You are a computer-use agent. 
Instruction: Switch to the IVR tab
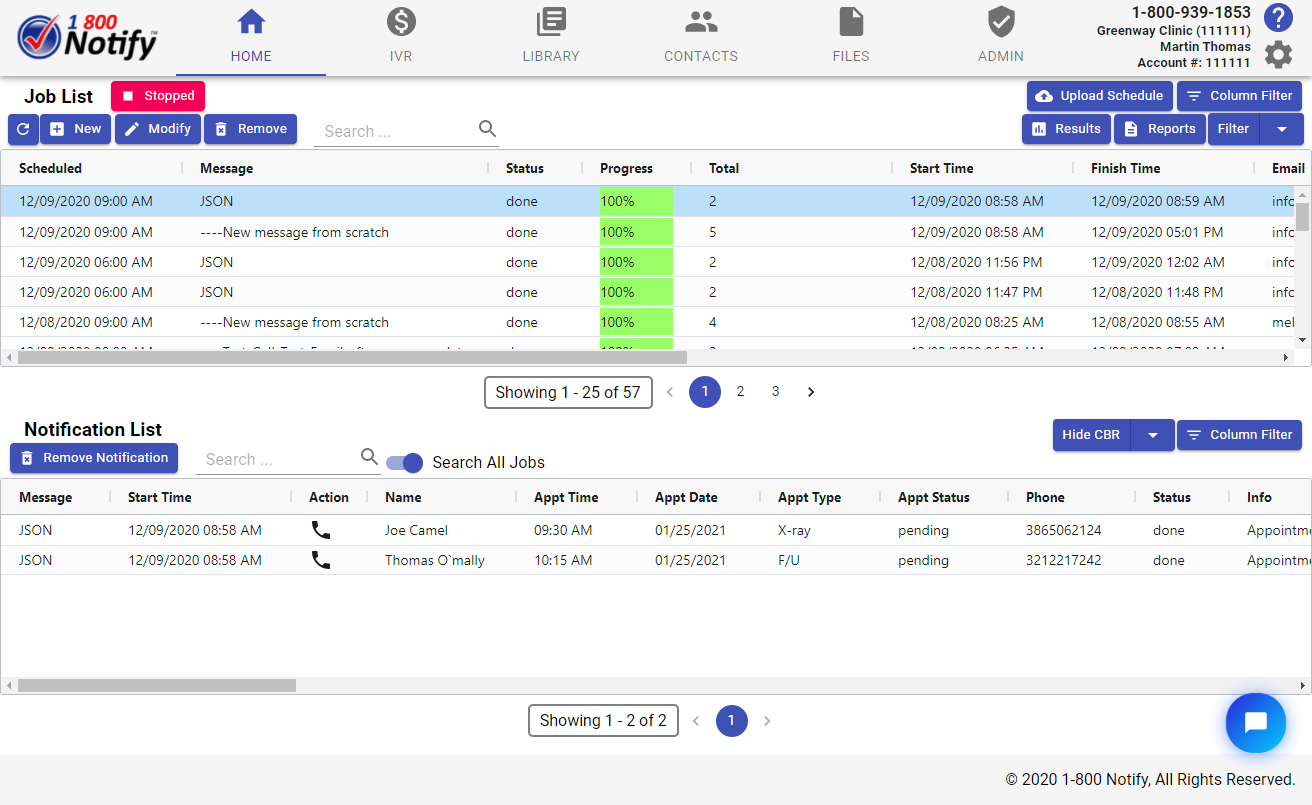[x=401, y=37]
